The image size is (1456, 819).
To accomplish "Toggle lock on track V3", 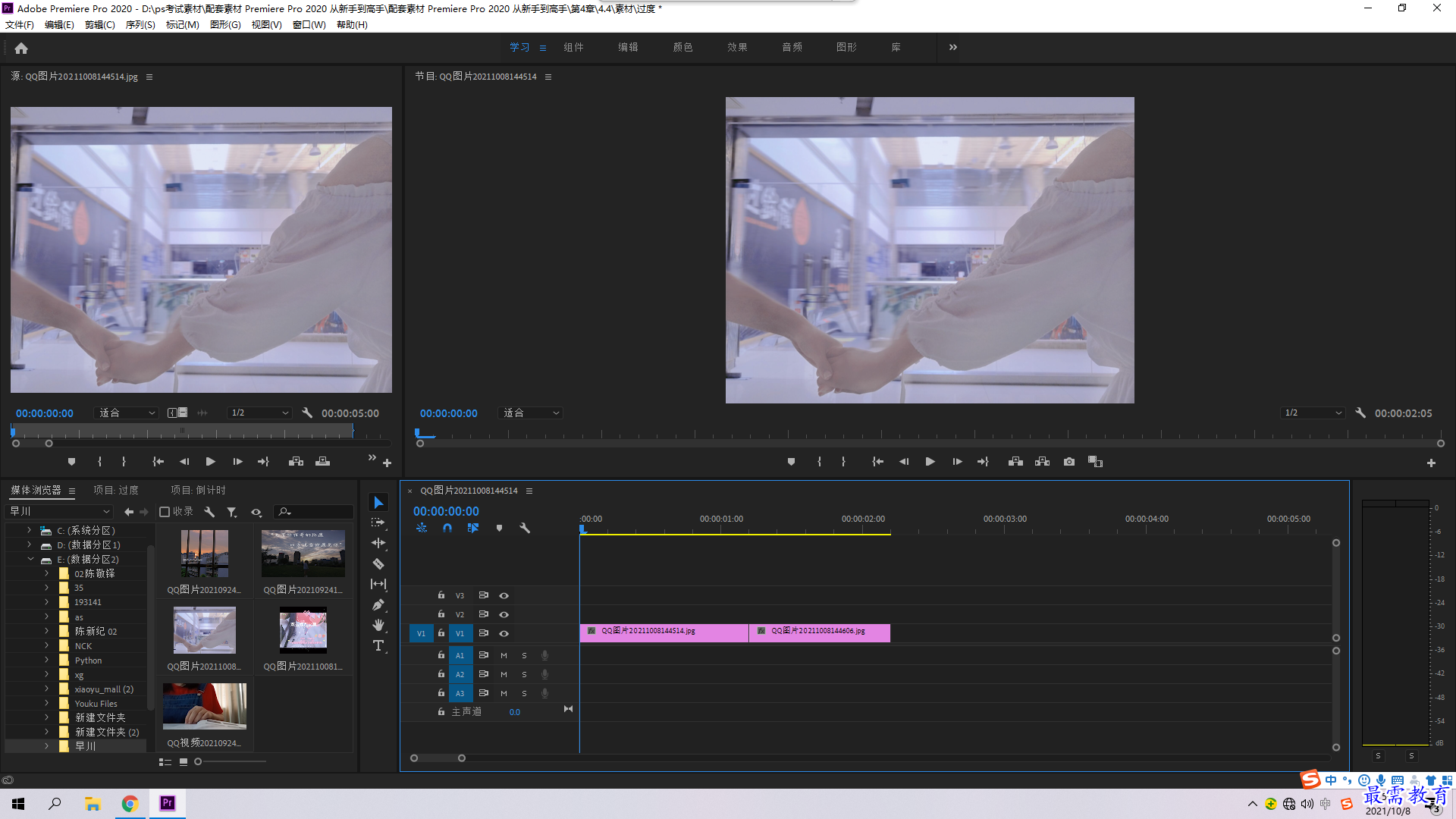I will [441, 595].
